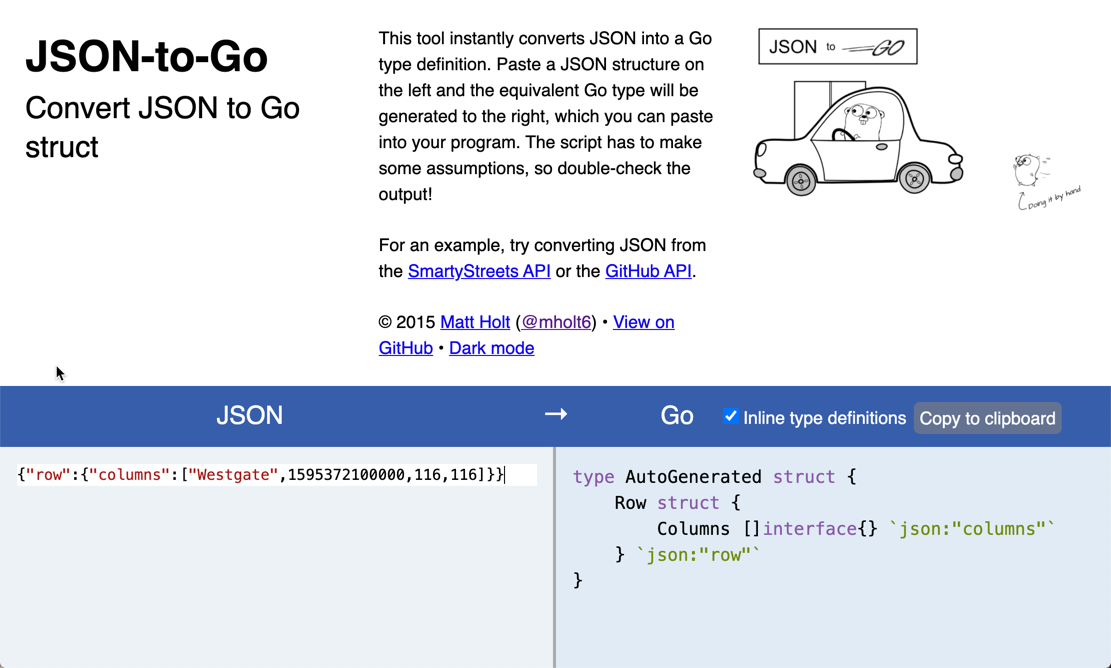Enable Dark mode
Viewport: 1111px width, 668px height.
click(491, 348)
